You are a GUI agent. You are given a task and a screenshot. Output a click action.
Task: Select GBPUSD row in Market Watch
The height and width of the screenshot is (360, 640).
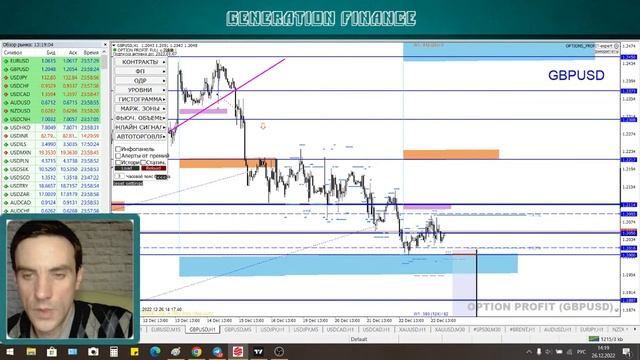[51, 69]
